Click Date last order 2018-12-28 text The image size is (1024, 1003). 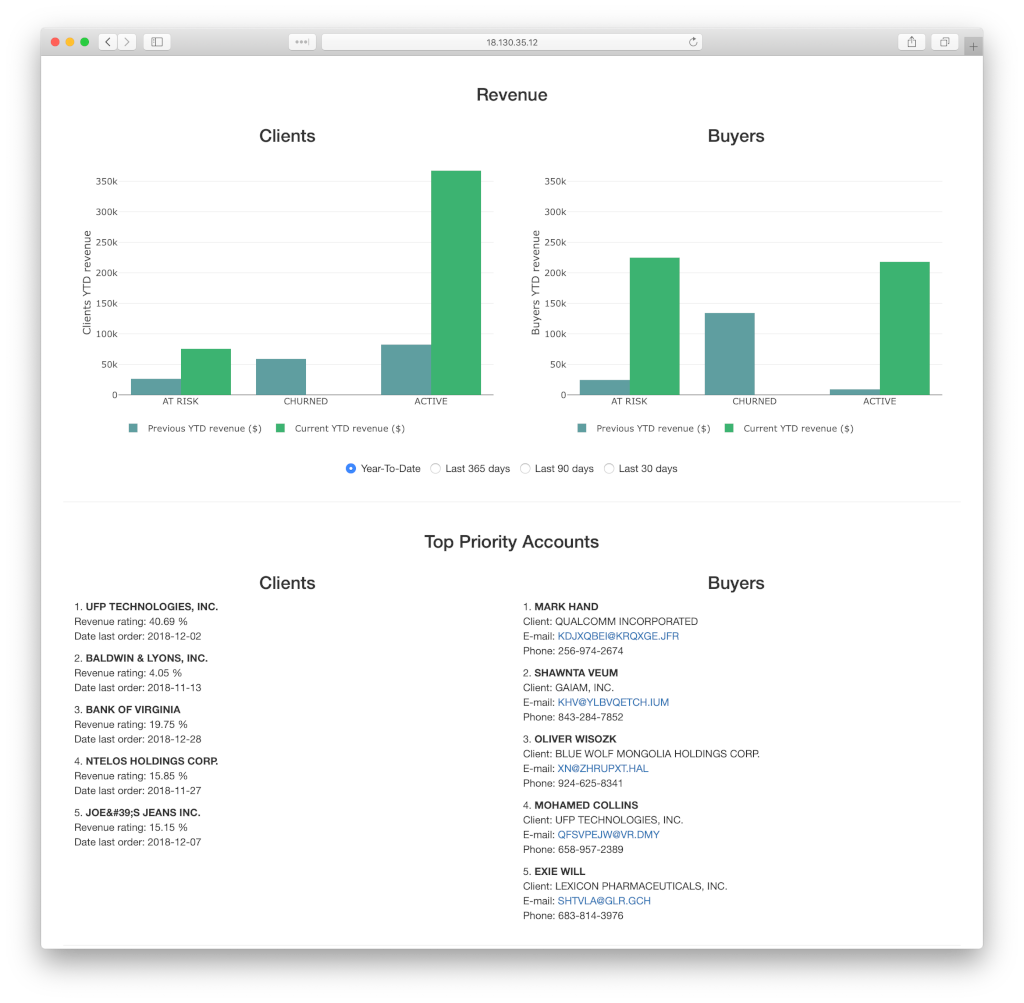pyautogui.click(x=138, y=739)
